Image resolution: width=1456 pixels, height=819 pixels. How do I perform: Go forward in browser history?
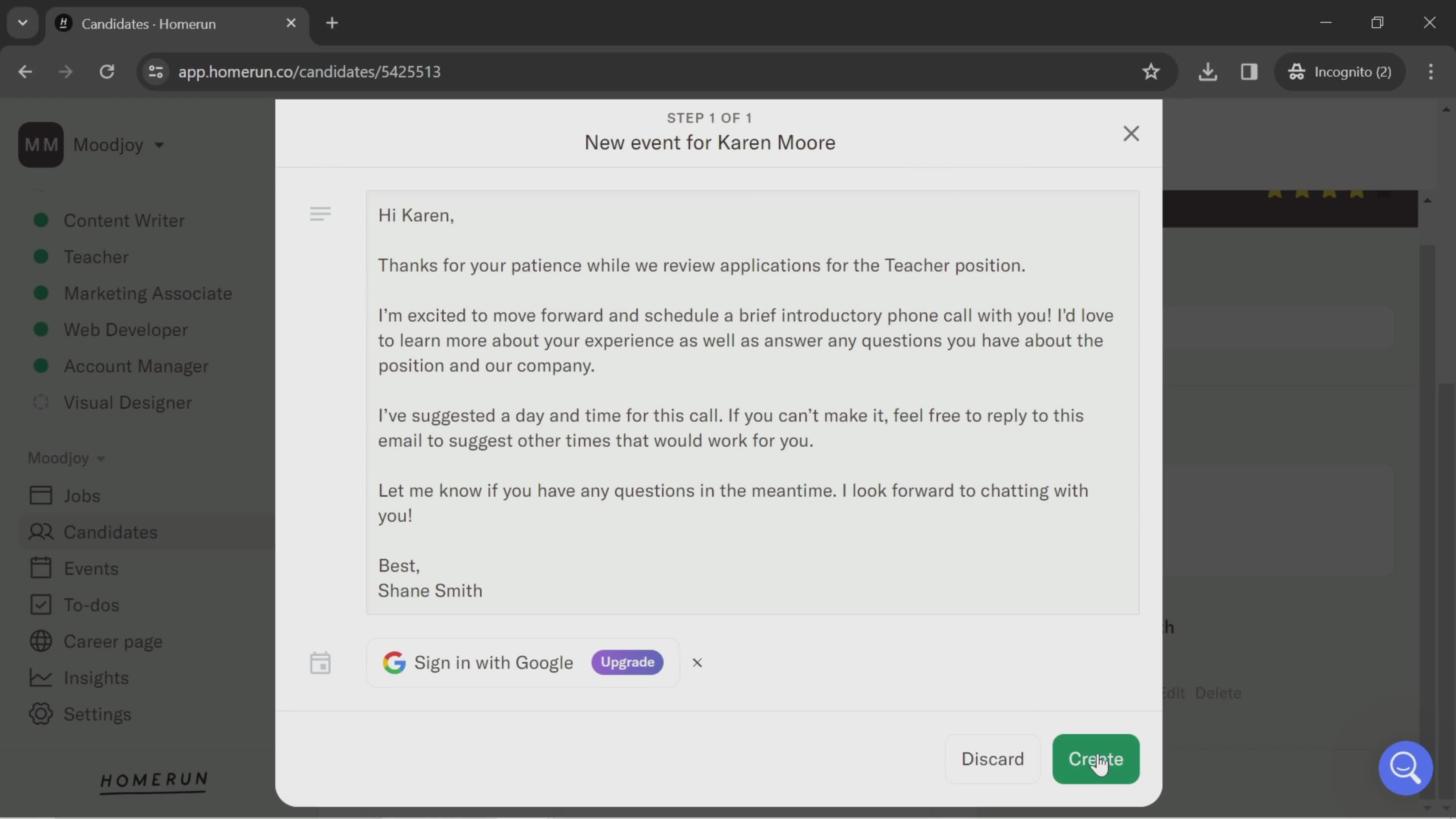[66, 72]
